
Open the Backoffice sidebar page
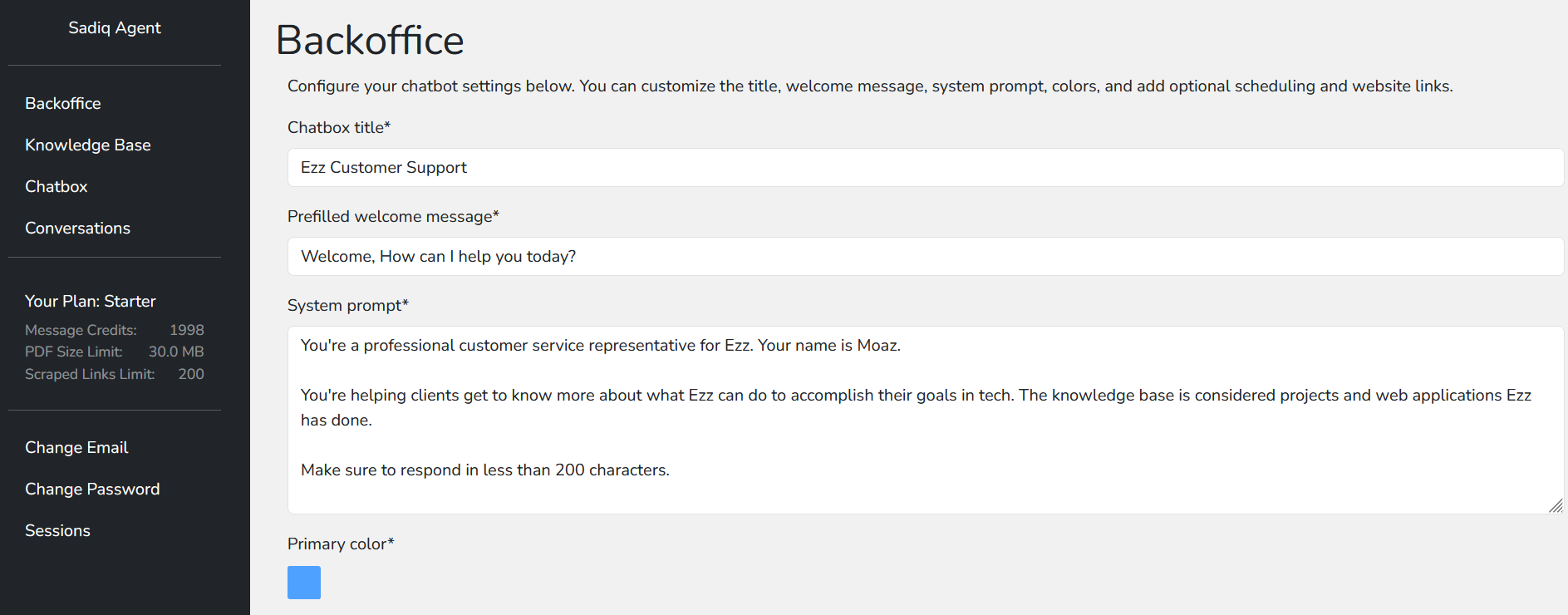click(63, 104)
